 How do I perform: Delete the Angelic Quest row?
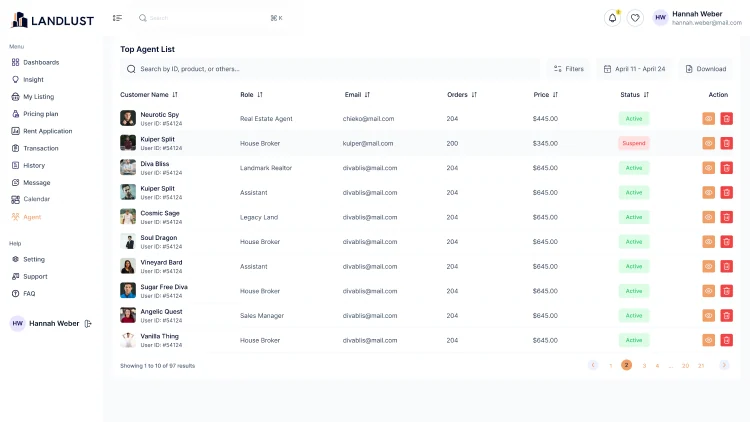click(x=726, y=316)
